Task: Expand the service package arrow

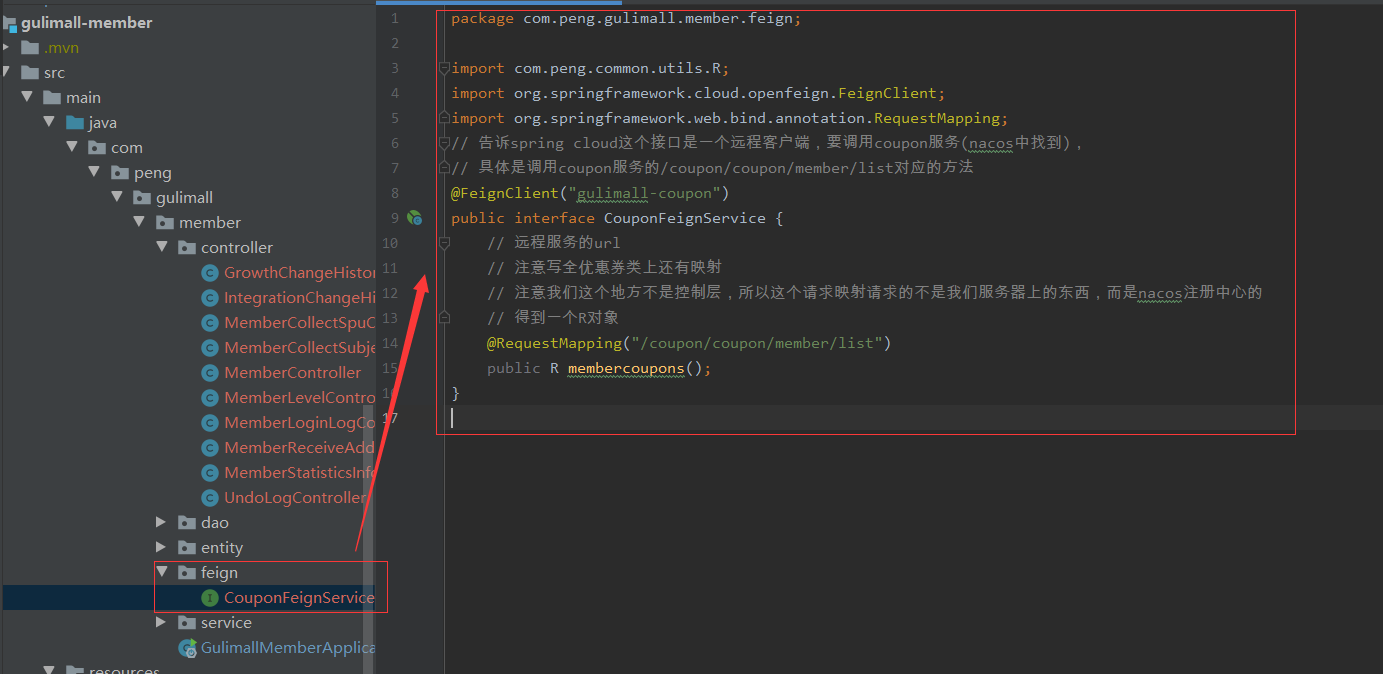Action: 162,622
